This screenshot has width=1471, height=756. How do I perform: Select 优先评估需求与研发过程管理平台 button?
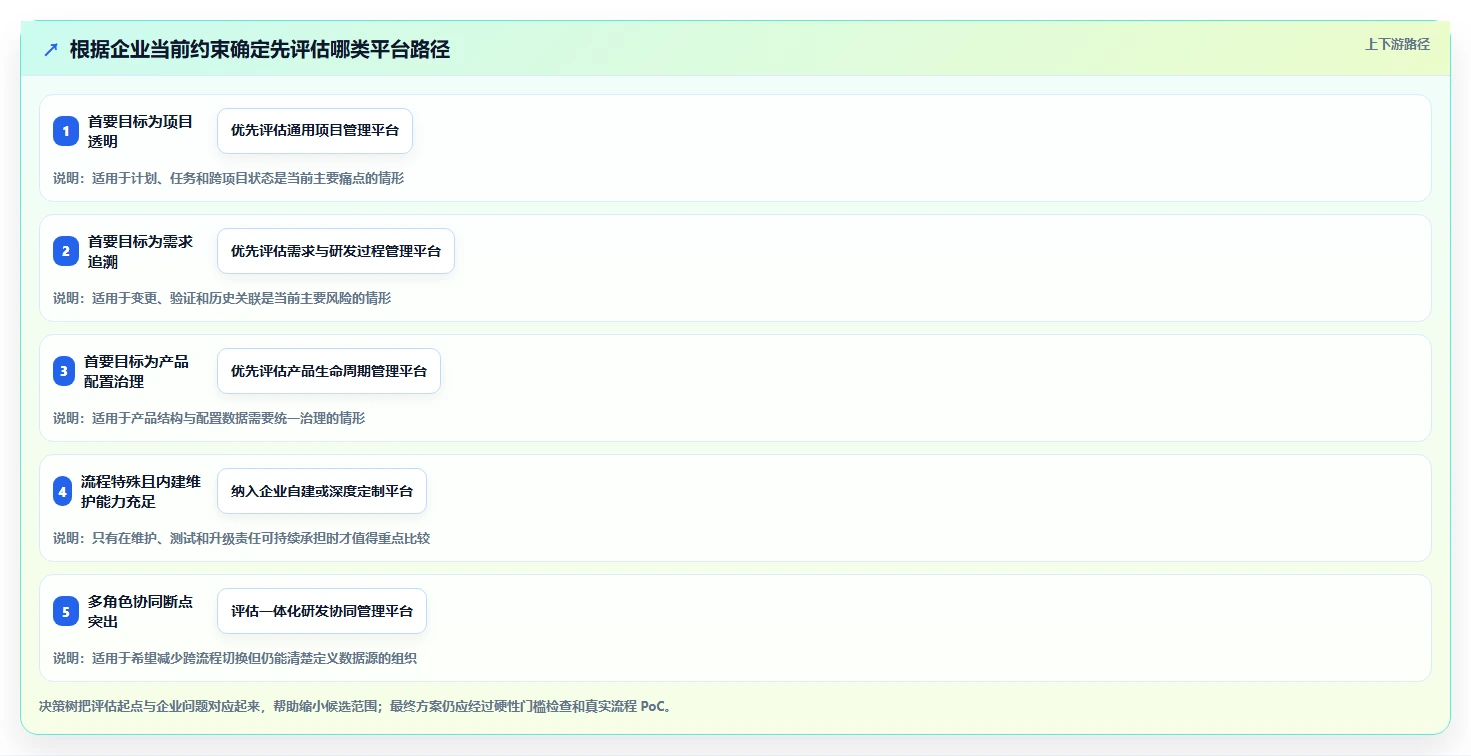coord(336,251)
